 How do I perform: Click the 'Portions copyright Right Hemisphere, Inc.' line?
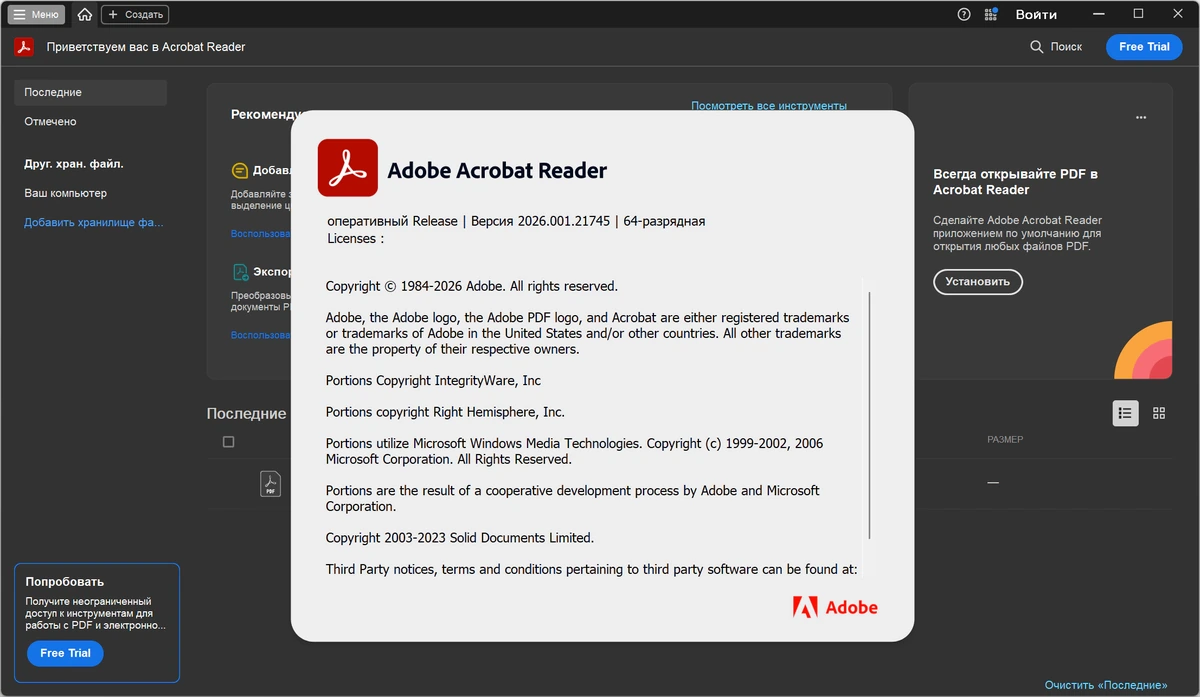[445, 412]
